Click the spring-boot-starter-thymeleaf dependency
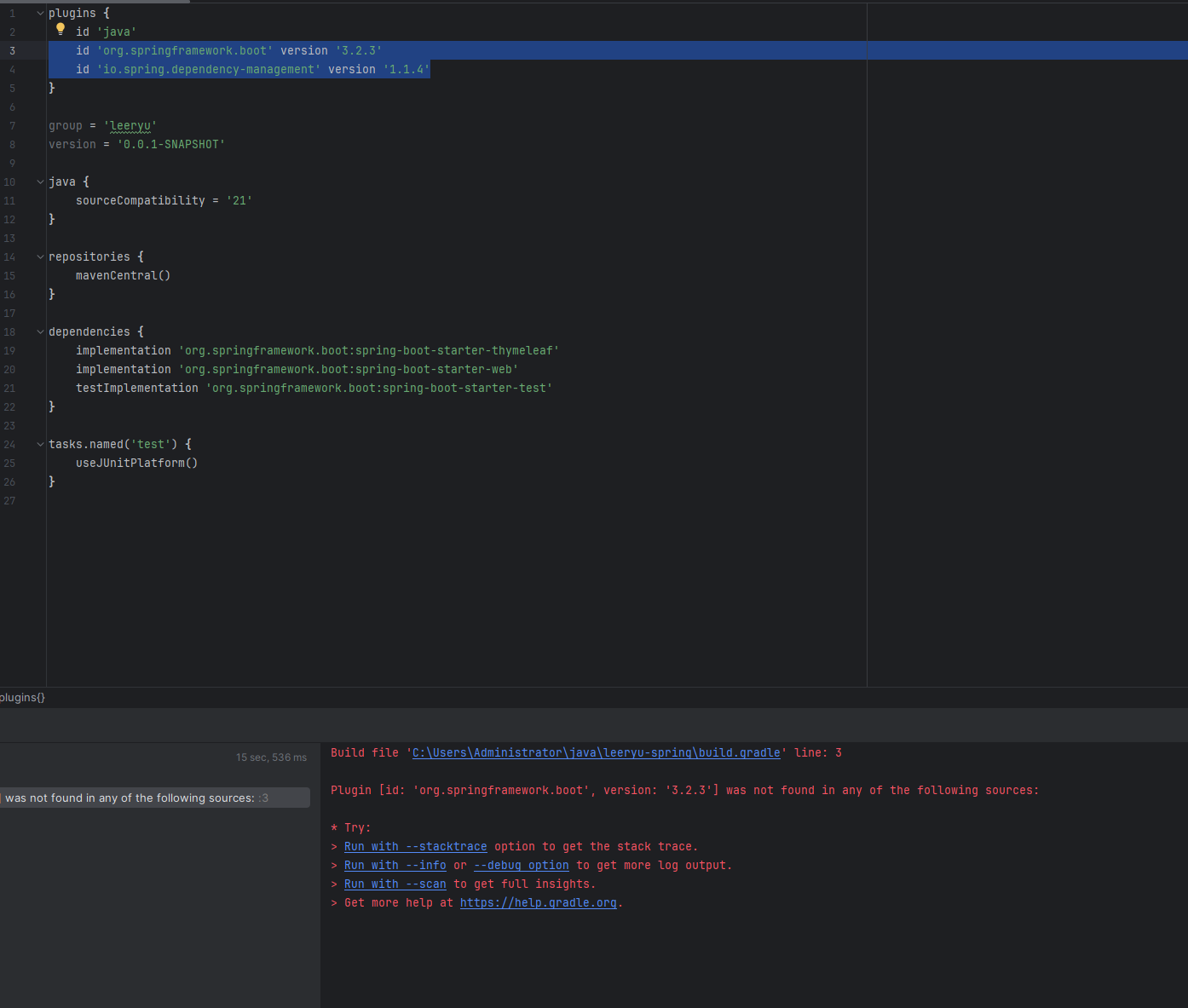Viewport: 1188px width, 1008px height. pos(369,351)
